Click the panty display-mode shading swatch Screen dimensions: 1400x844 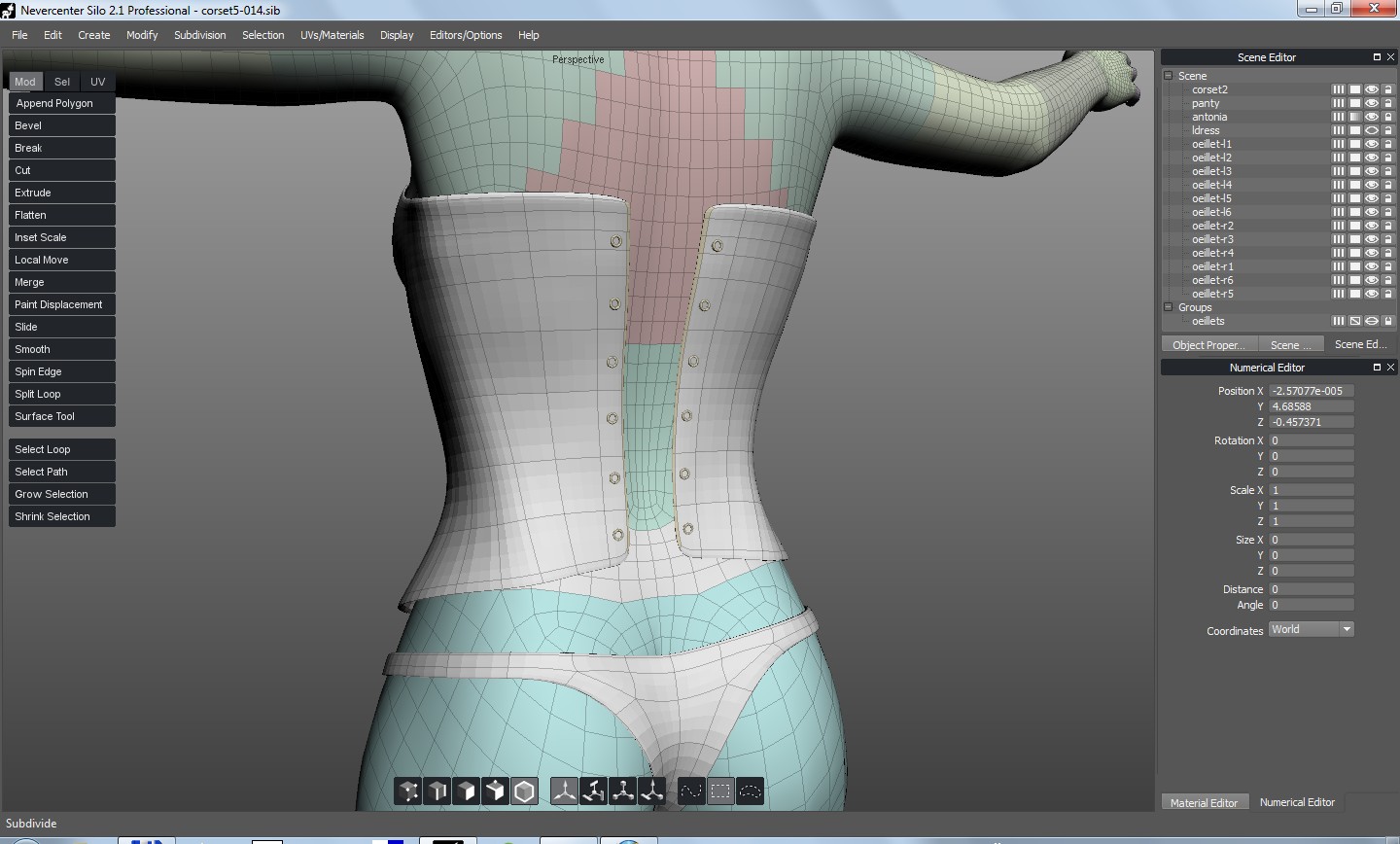[x=1354, y=103]
